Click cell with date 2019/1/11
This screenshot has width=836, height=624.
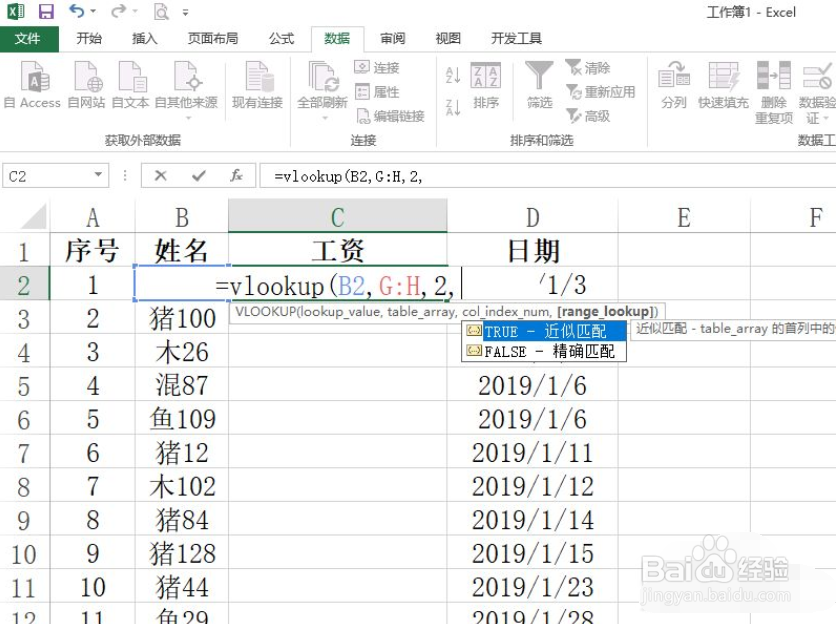(x=533, y=453)
